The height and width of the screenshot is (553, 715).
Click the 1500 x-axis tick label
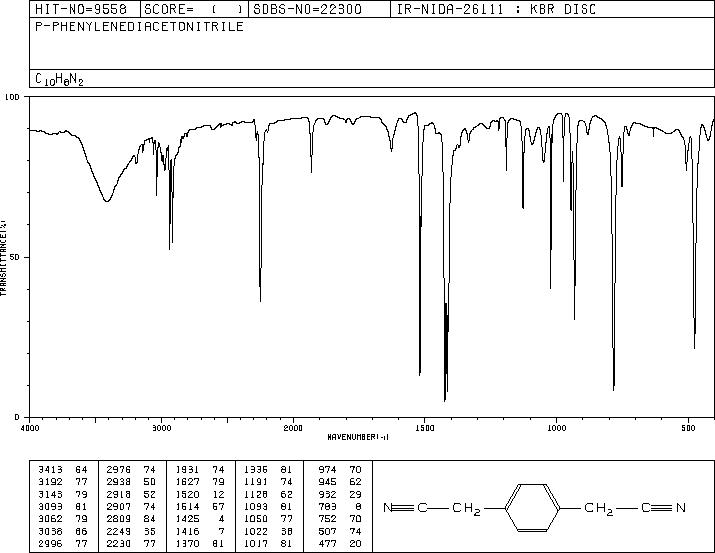(x=425, y=428)
